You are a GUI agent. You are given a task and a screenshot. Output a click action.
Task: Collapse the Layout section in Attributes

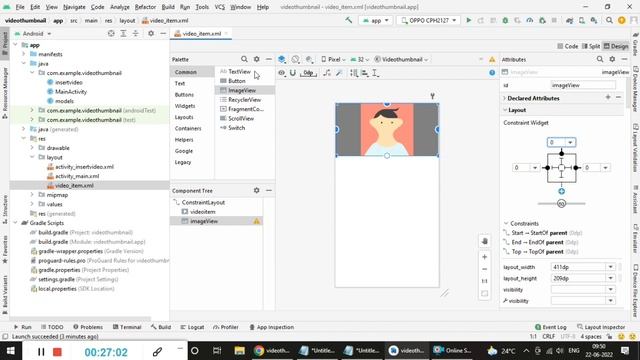click(505, 110)
